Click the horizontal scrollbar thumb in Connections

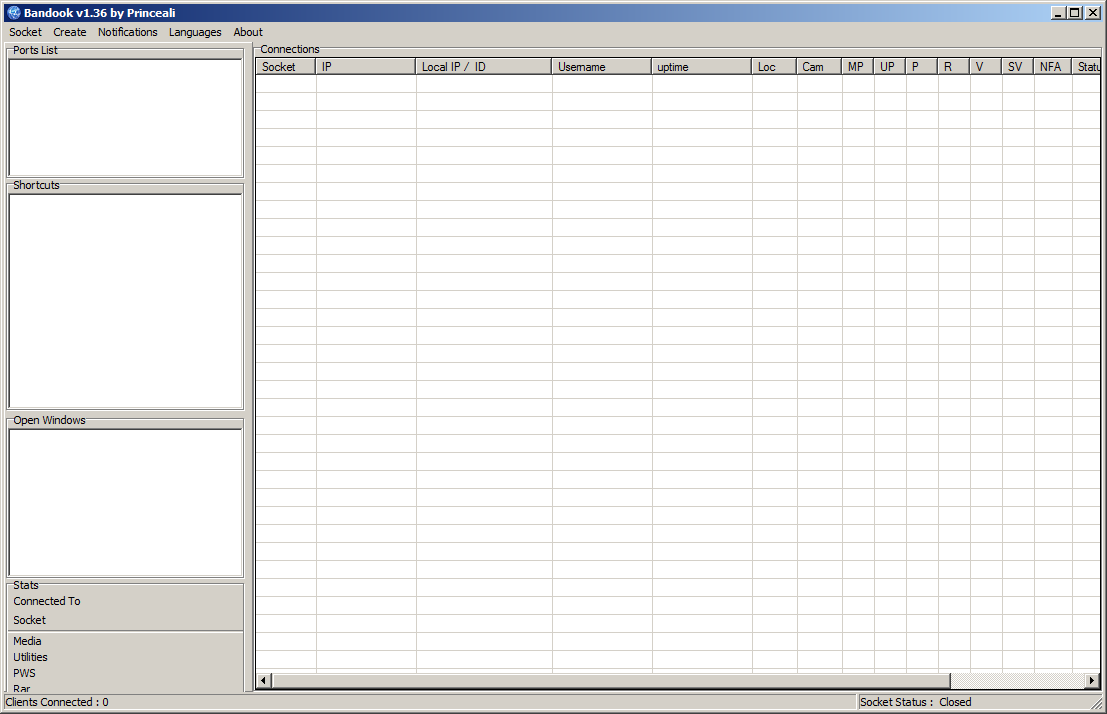(610, 681)
